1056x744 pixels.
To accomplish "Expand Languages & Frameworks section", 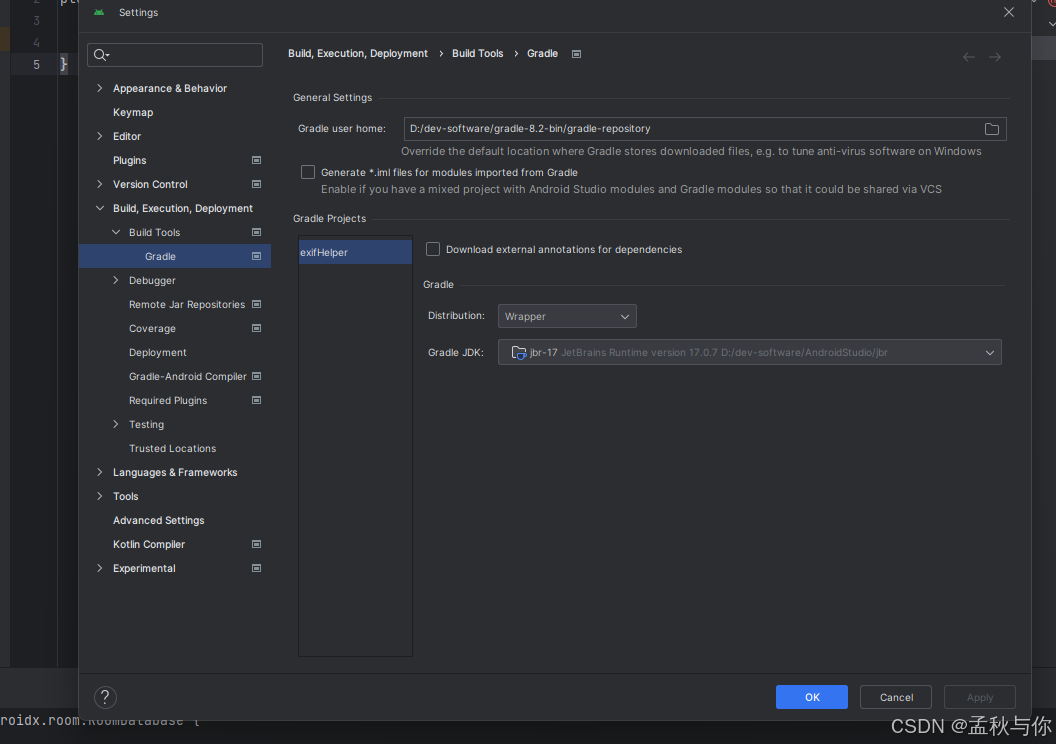I will (100, 472).
